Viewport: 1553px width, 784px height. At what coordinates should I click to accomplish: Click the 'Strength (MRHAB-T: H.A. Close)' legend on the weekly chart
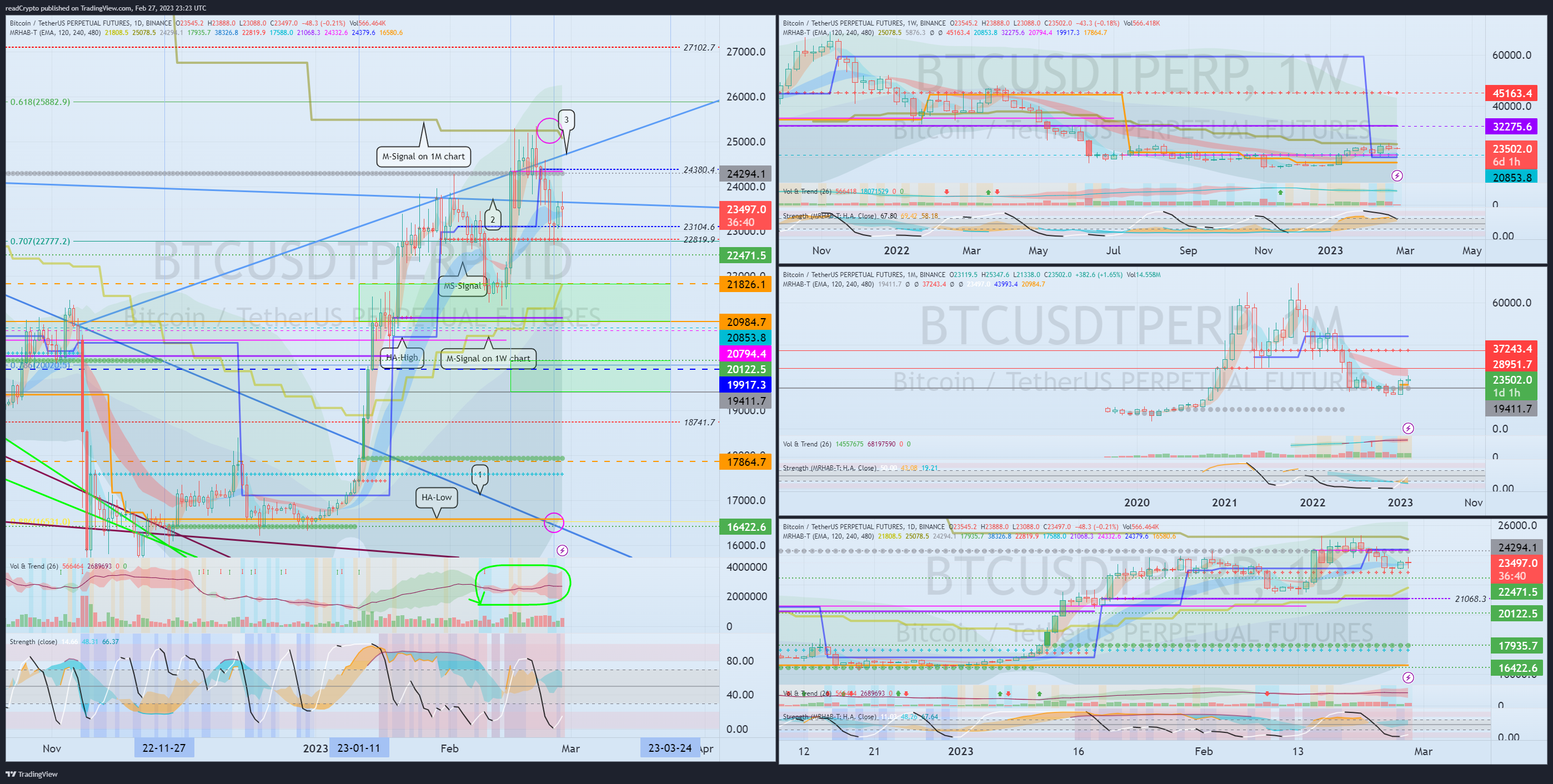click(830, 216)
